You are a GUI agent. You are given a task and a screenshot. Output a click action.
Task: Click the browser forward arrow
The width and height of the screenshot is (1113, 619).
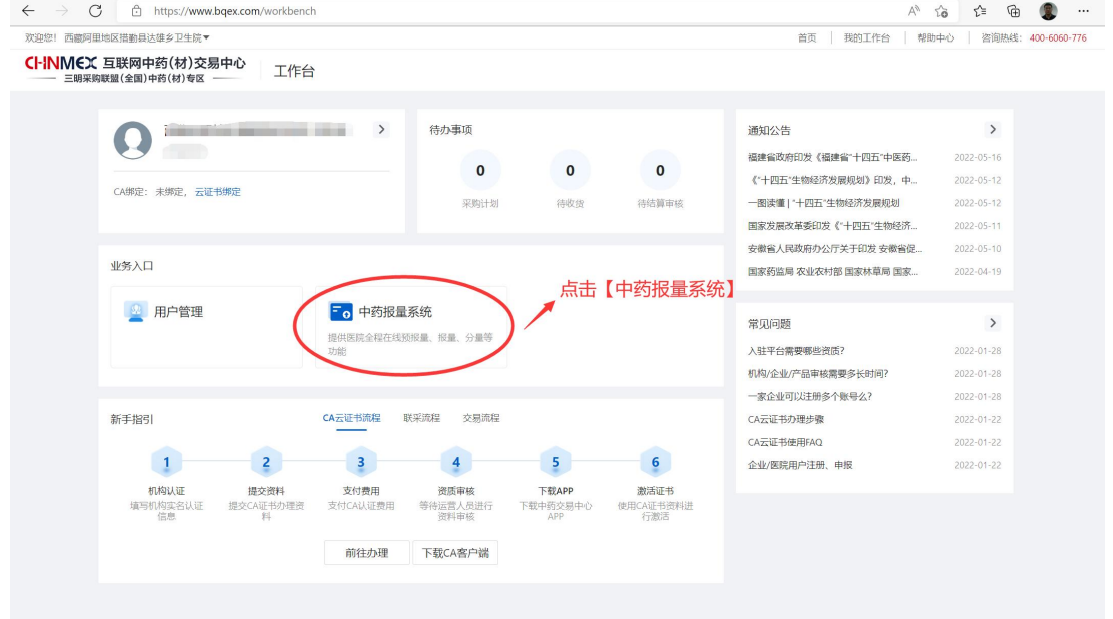pos(62,11)
